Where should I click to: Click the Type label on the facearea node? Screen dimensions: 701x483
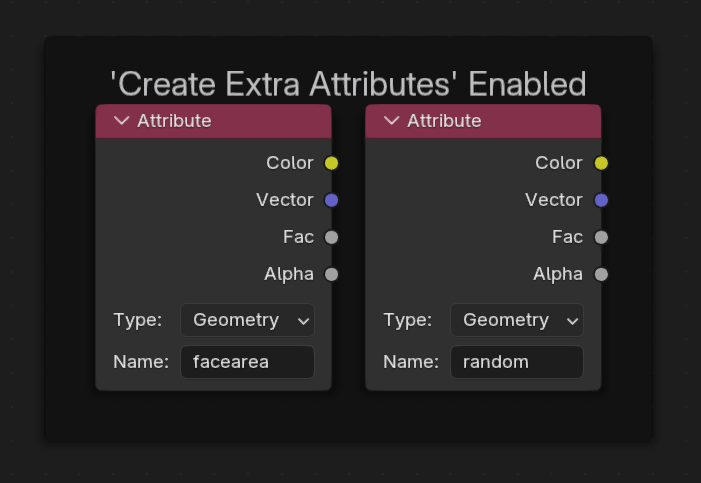tap(138, 320)
